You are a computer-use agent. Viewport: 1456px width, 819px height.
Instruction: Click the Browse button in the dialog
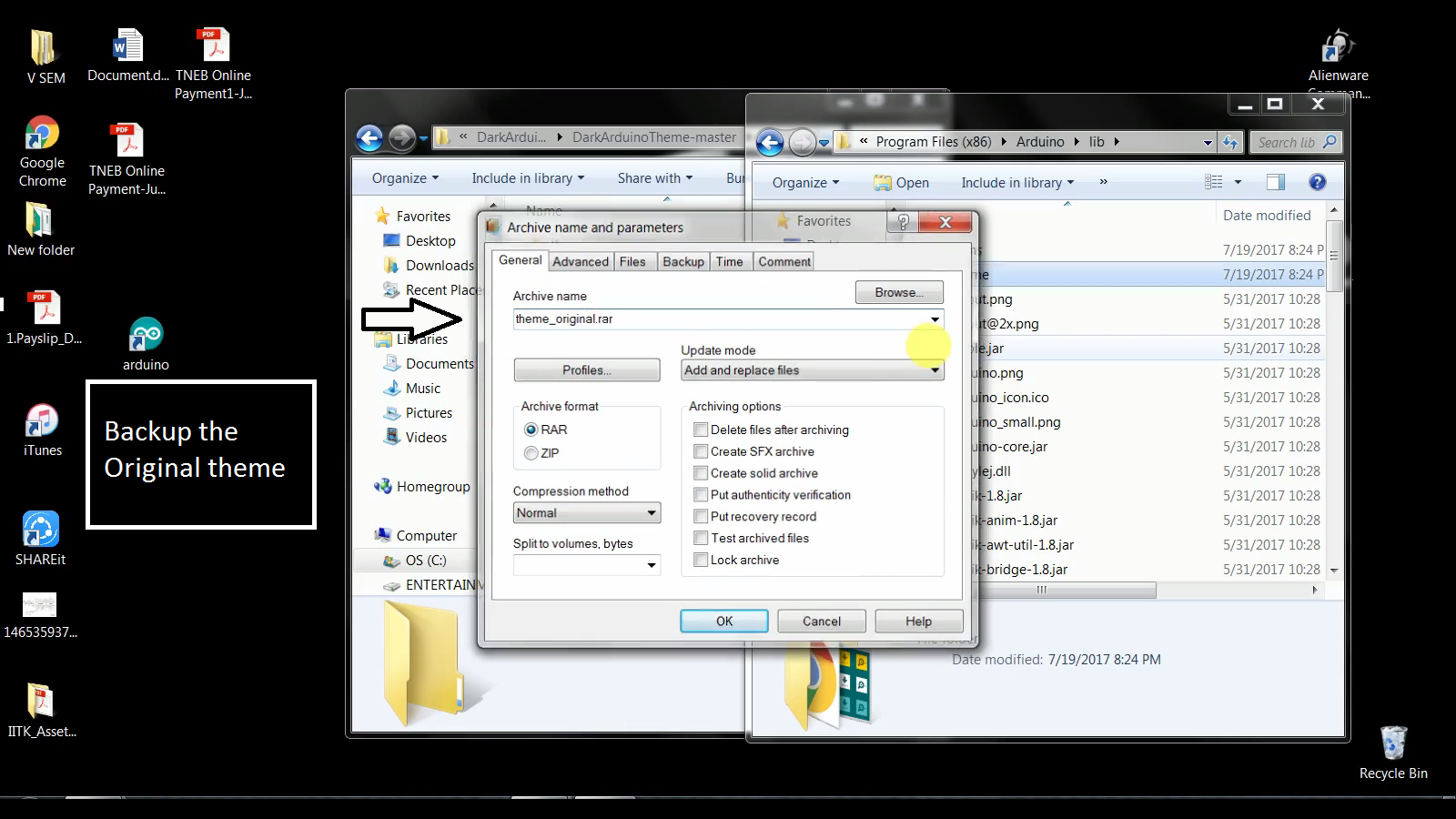tap(898, 292)
